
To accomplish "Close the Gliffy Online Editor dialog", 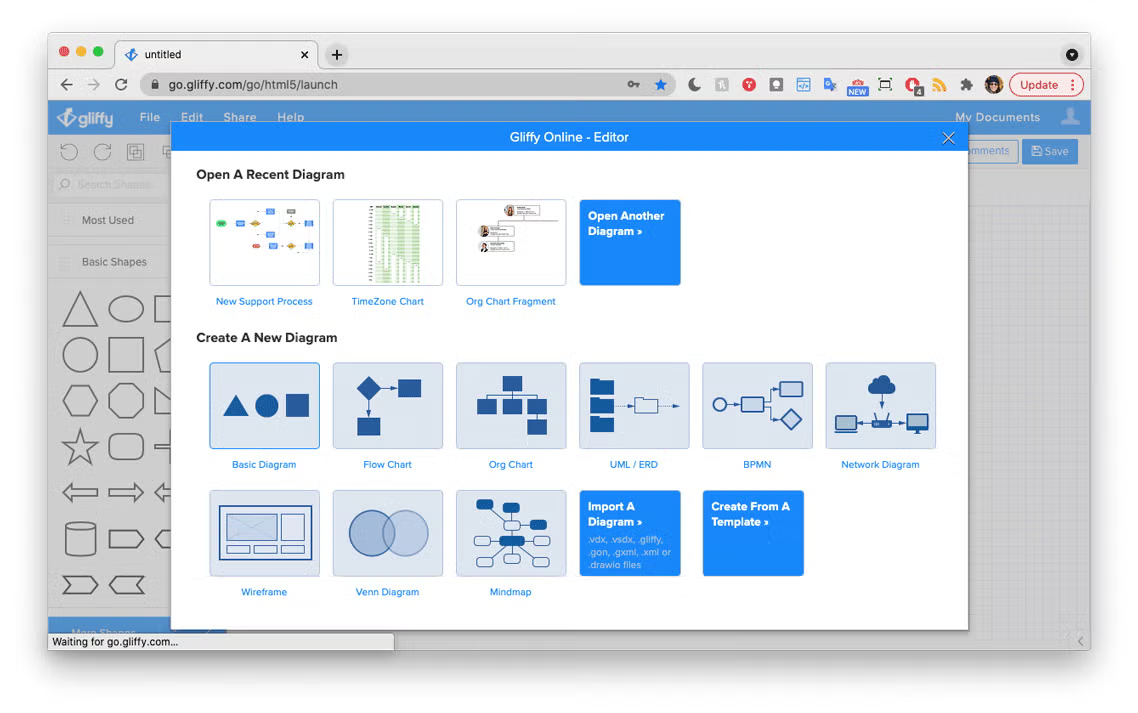I will [x=948, y=138].
